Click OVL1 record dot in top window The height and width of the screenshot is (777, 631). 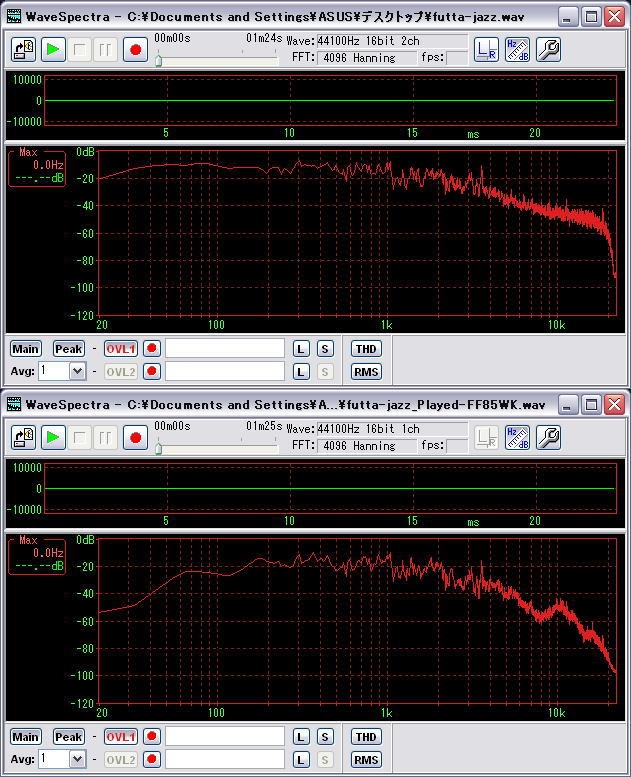point(152,349)
